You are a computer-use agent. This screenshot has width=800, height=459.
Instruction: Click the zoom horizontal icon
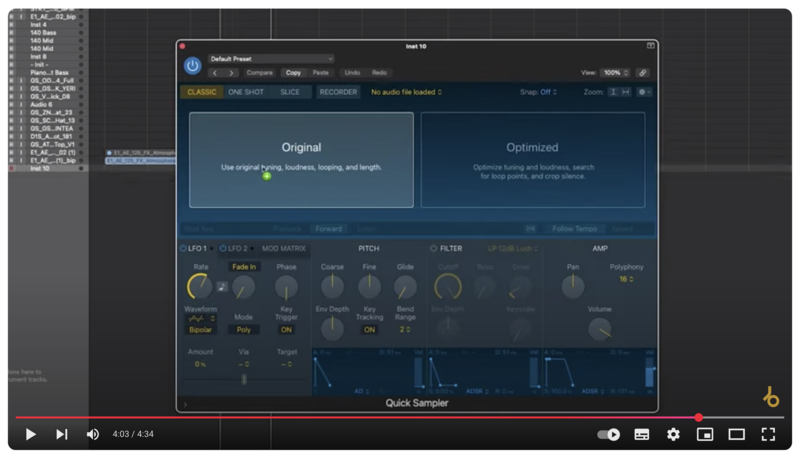tap(626, 92)
